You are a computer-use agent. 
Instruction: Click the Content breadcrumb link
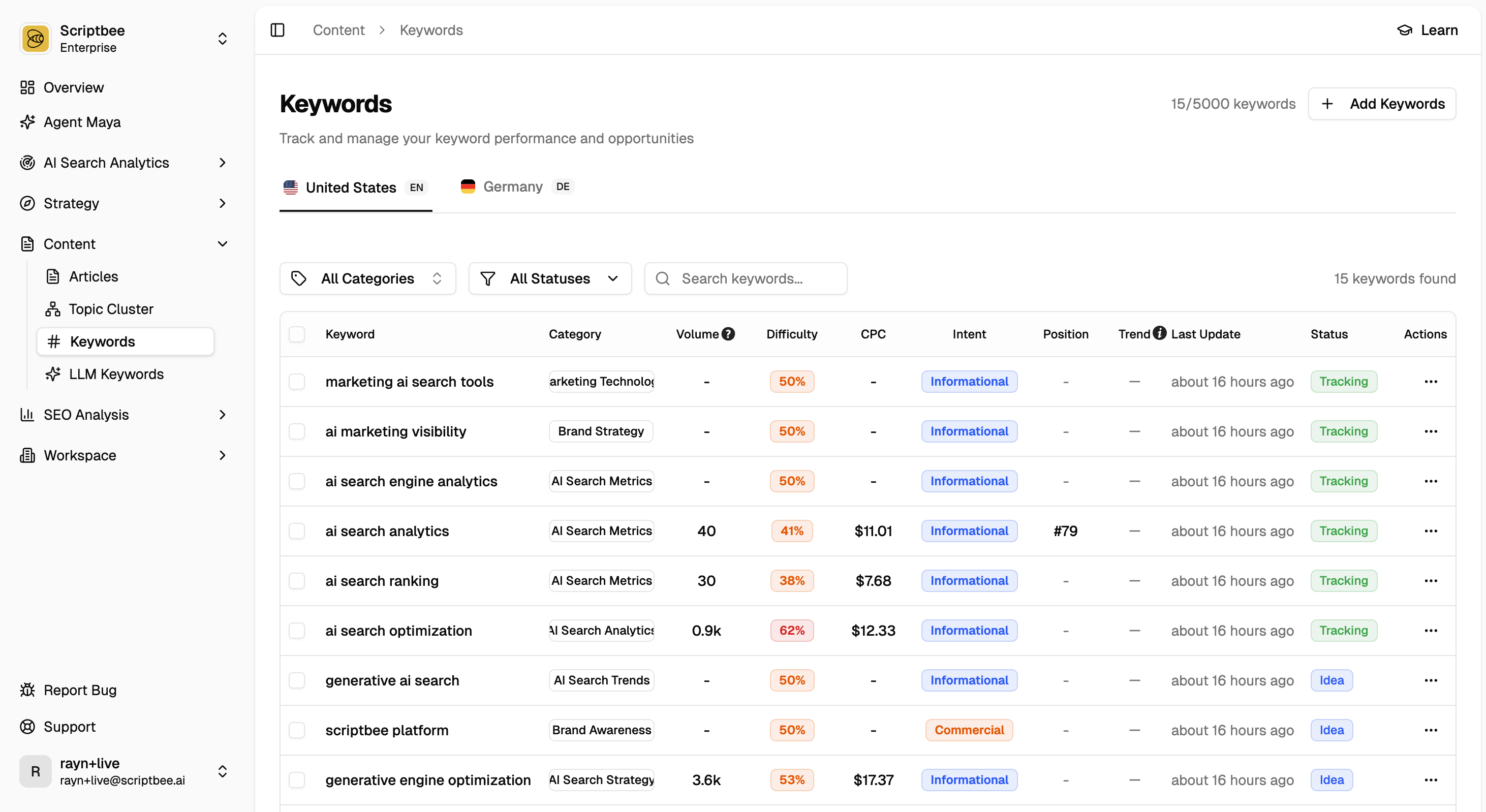click(338, 30)
